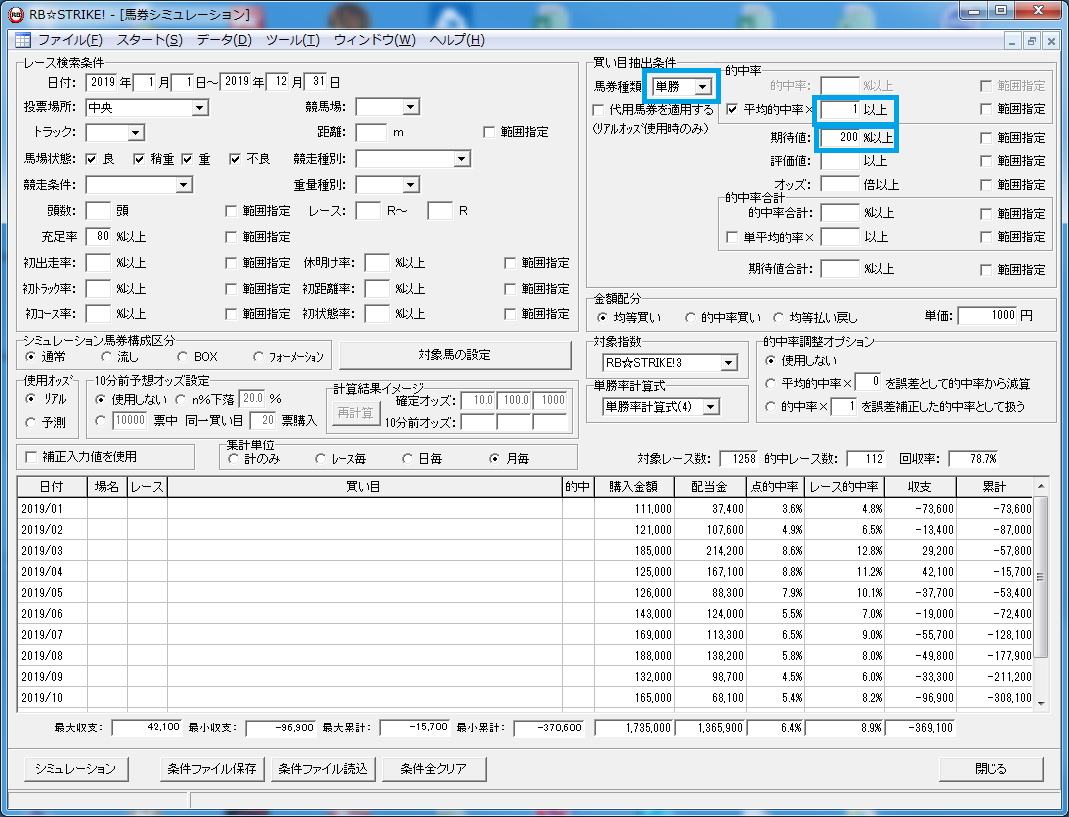Click the 条件ファイル保存 button
The image size is (1069, 817).
point(212,769)
